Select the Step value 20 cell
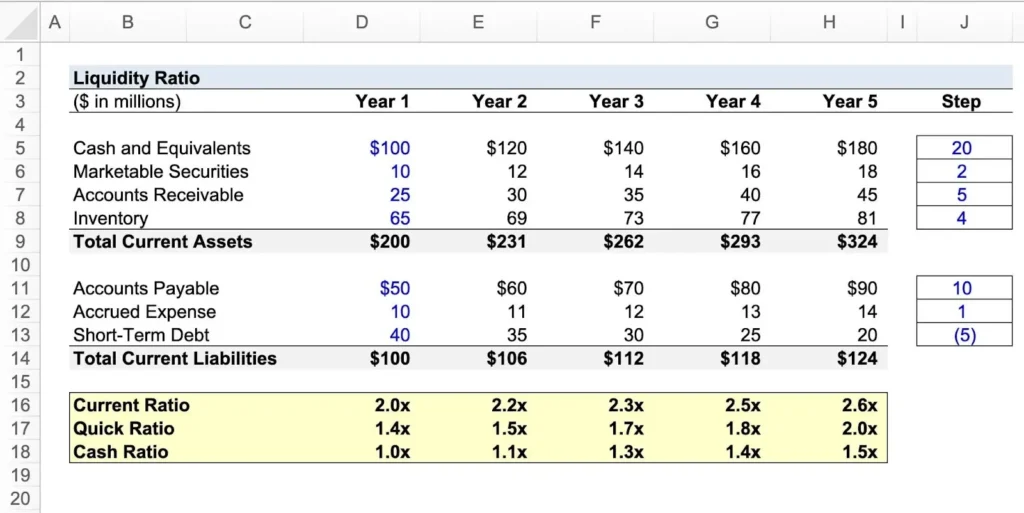This screenshot has height=513, width=1024. 961,148
